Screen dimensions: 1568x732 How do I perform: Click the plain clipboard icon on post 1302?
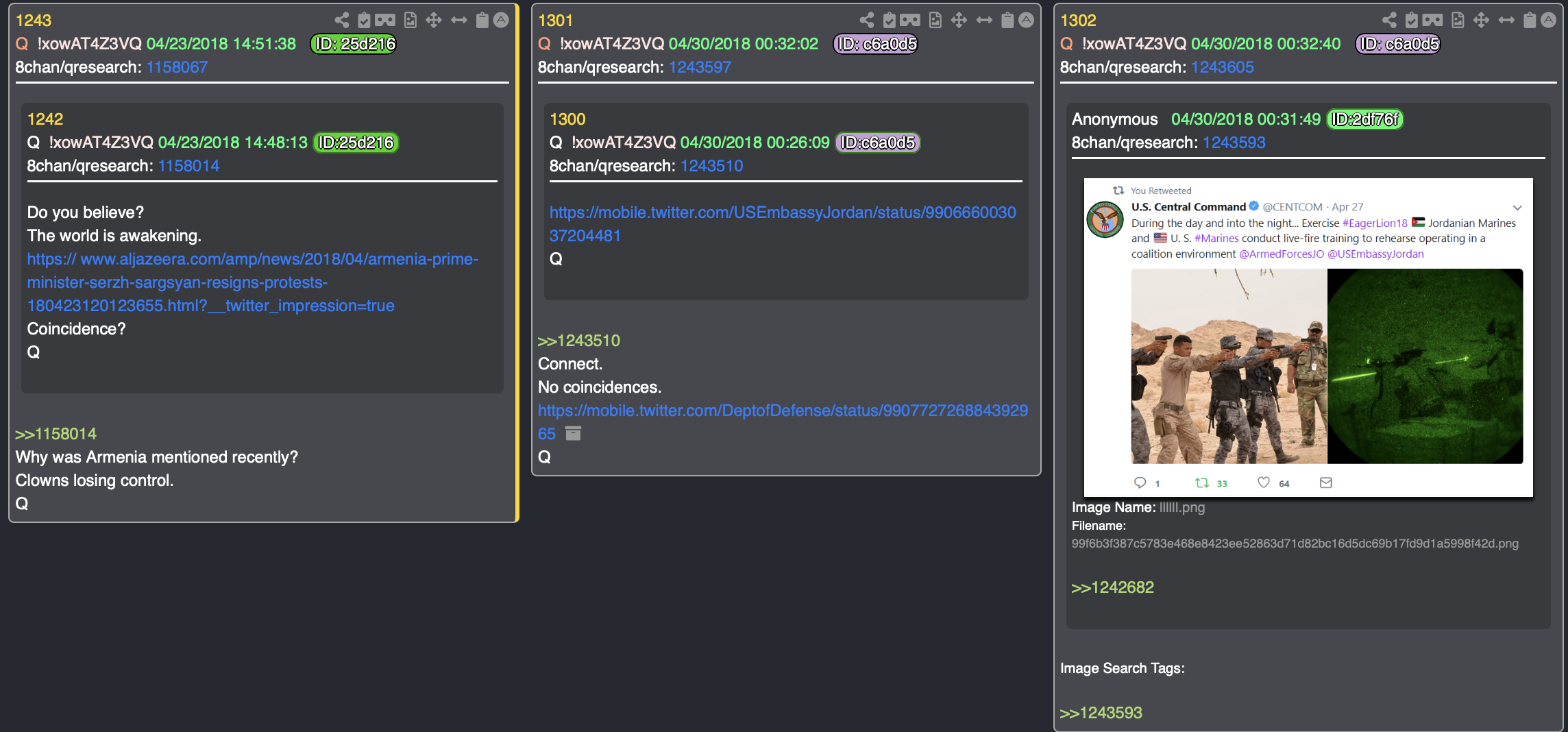[1530, 21]
